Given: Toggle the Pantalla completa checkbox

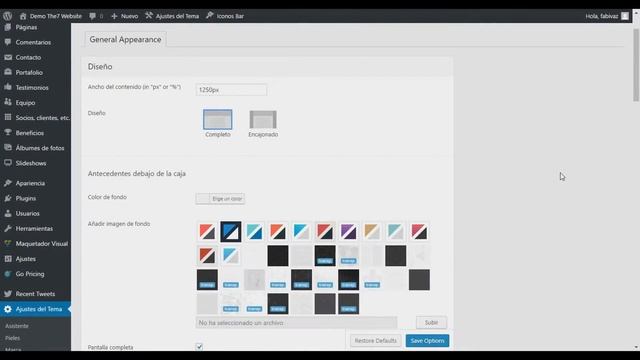Looking at the screenshot, I should [x=199, y=347].
